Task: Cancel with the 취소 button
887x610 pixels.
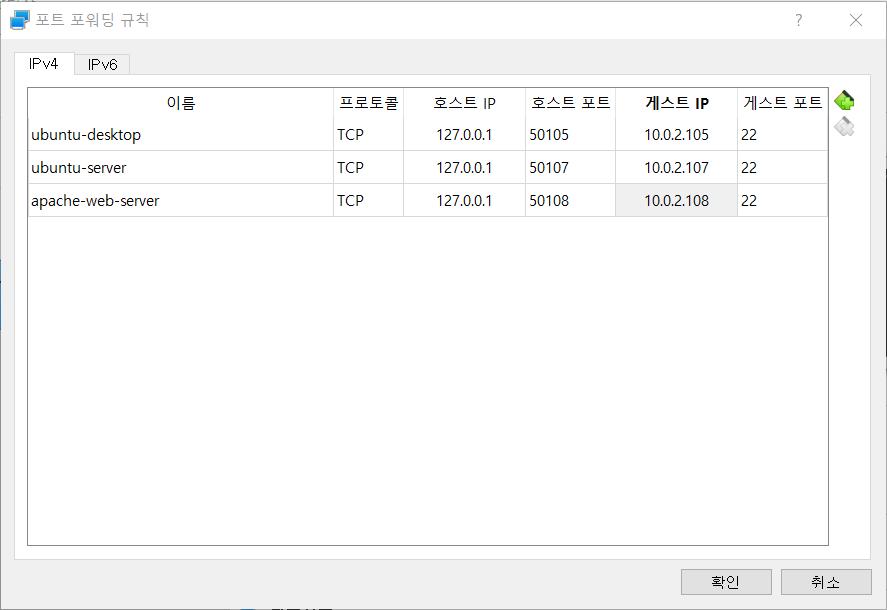Action: pos(826,582)
